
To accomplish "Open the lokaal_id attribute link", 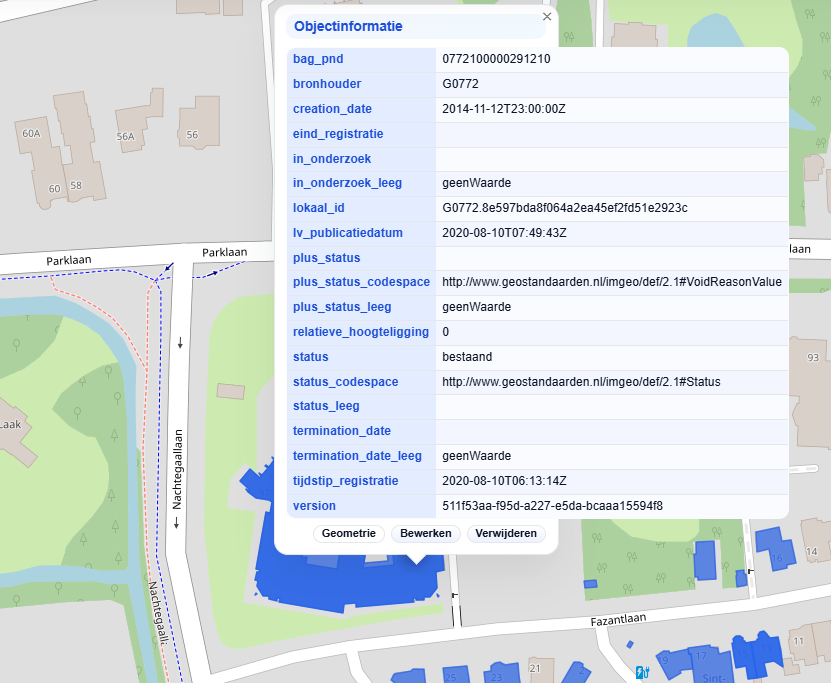I will pyautogui.click(x=313, y=208).
